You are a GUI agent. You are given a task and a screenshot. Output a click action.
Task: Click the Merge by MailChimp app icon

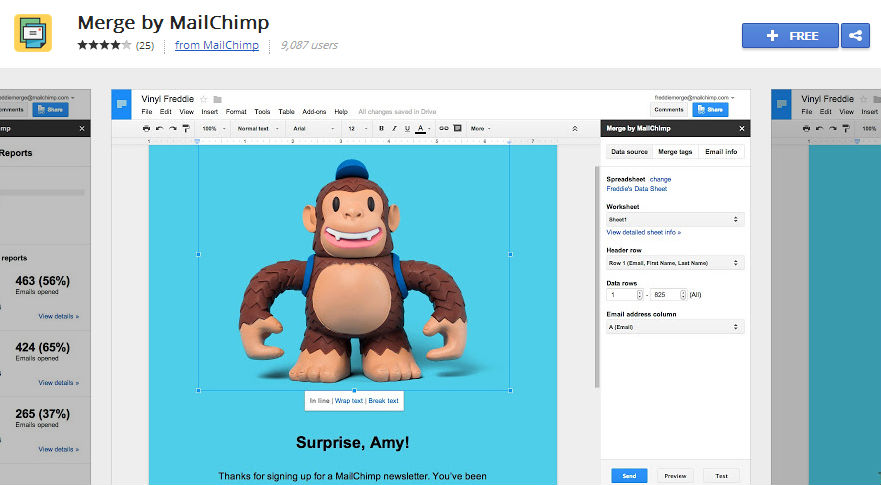33,33
